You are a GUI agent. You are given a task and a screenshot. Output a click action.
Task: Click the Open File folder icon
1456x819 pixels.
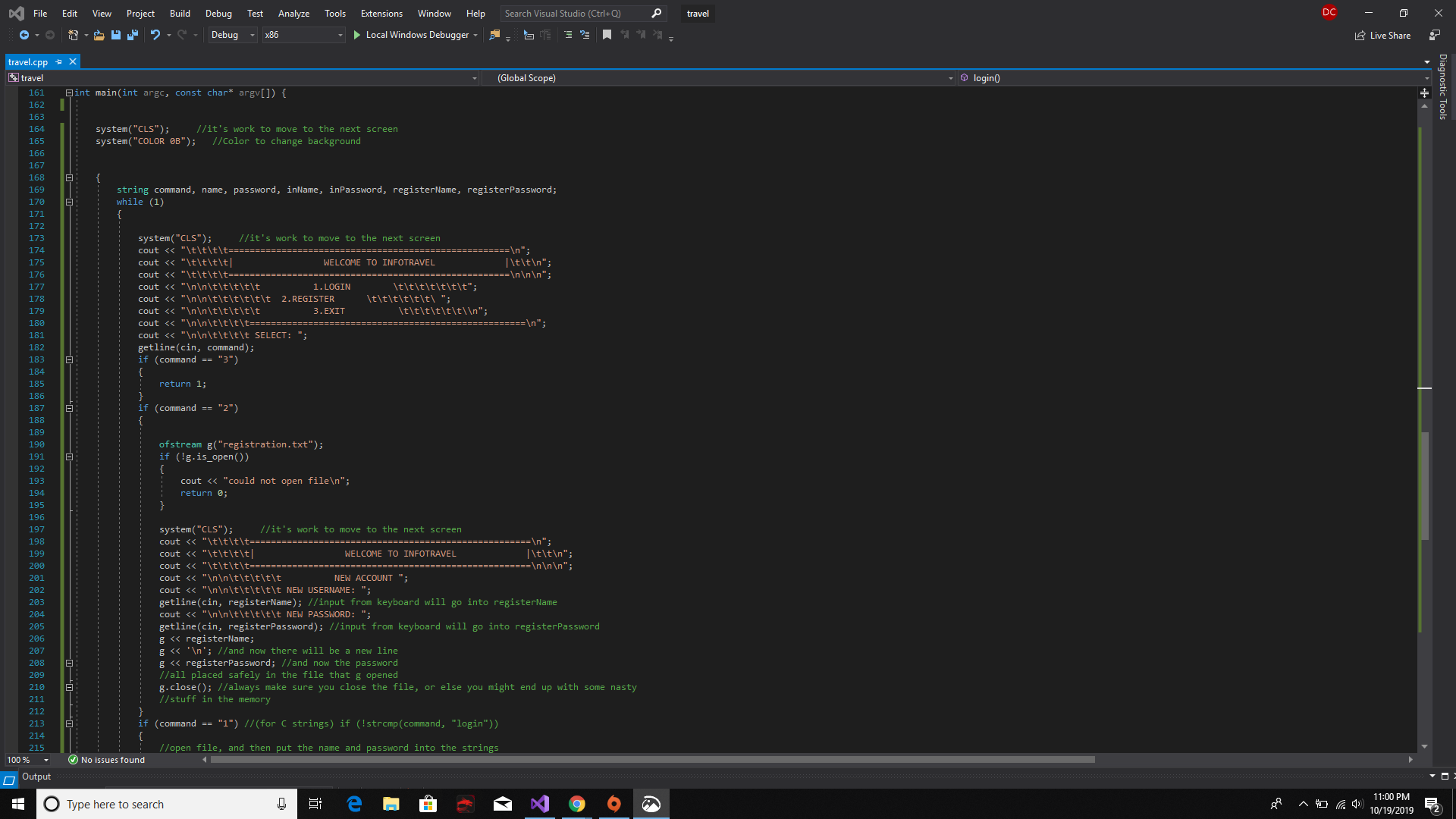[99, 35]
